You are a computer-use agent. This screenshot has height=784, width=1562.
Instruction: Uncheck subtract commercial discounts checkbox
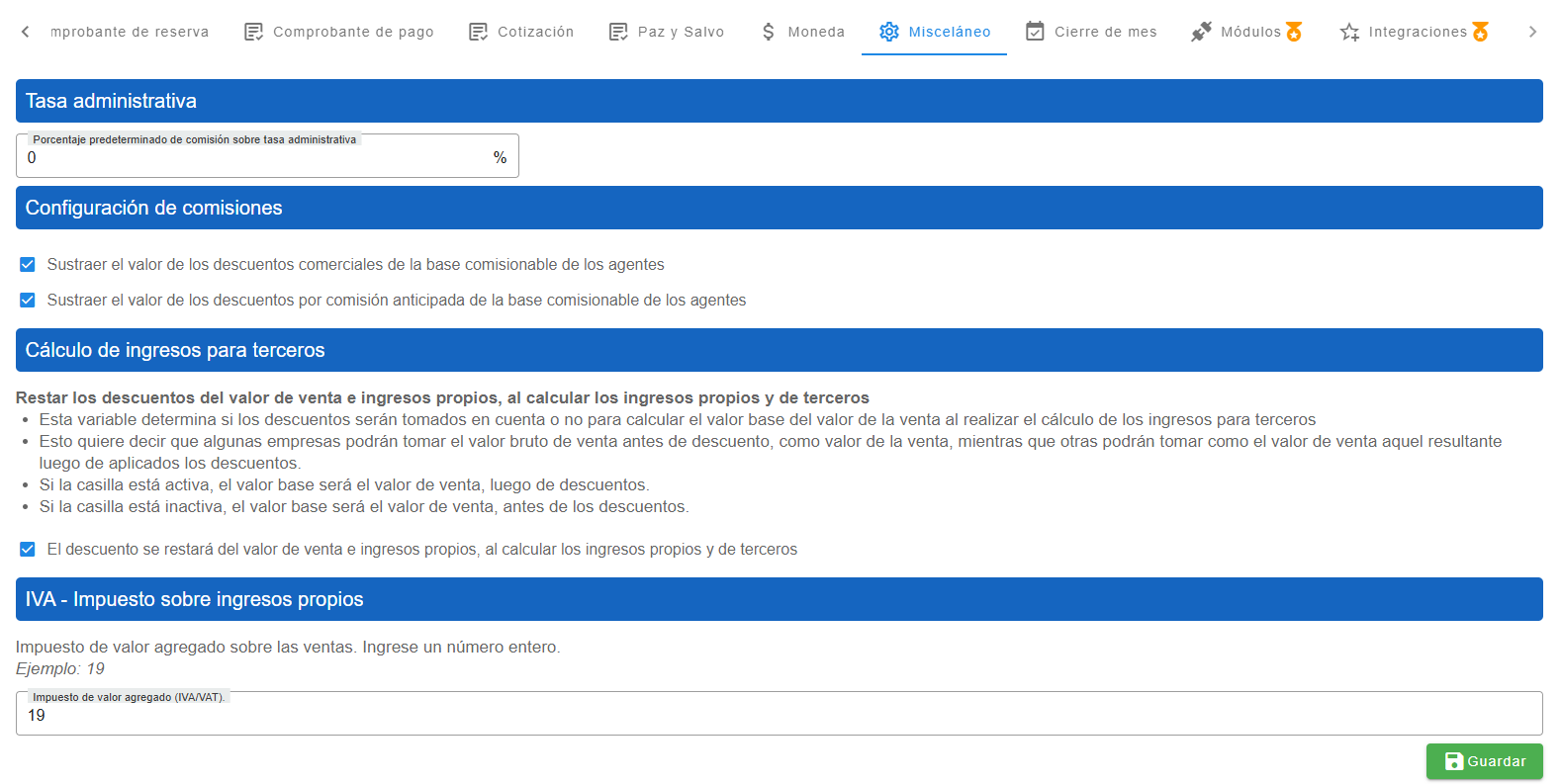click(x=28, y=265)
